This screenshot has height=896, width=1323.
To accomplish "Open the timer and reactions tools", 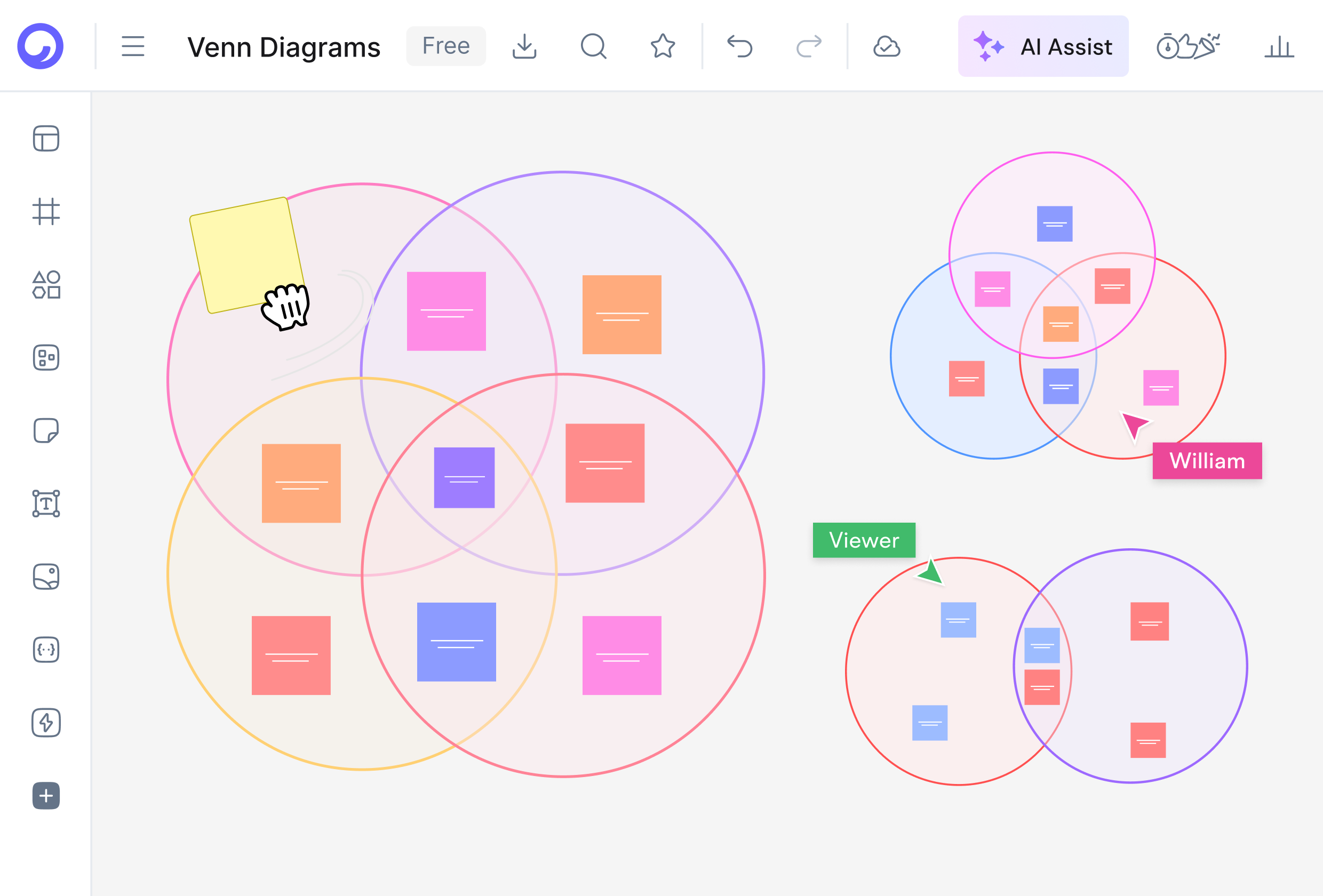I will (1188, 46).
